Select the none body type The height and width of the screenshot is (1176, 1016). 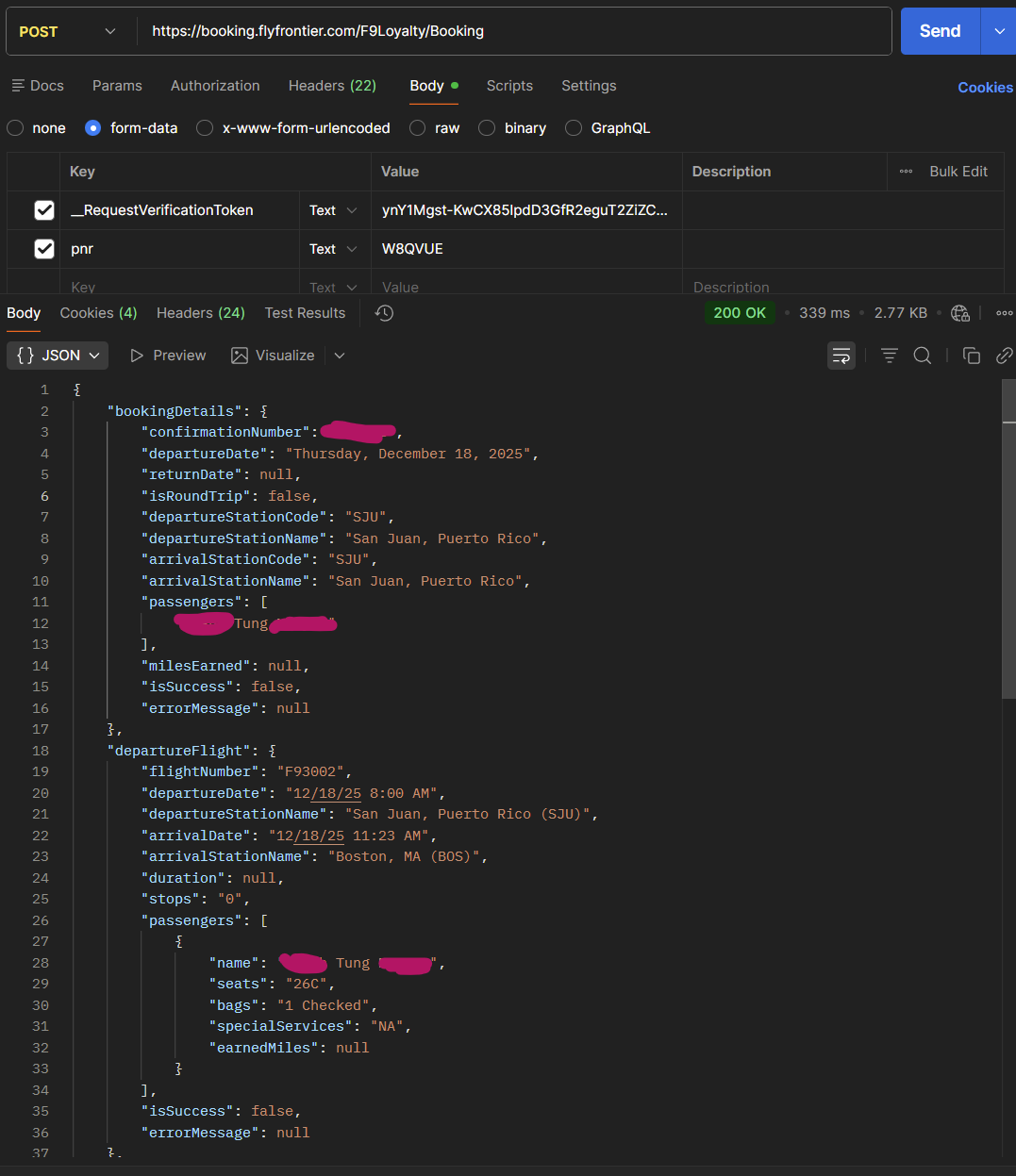15,128
